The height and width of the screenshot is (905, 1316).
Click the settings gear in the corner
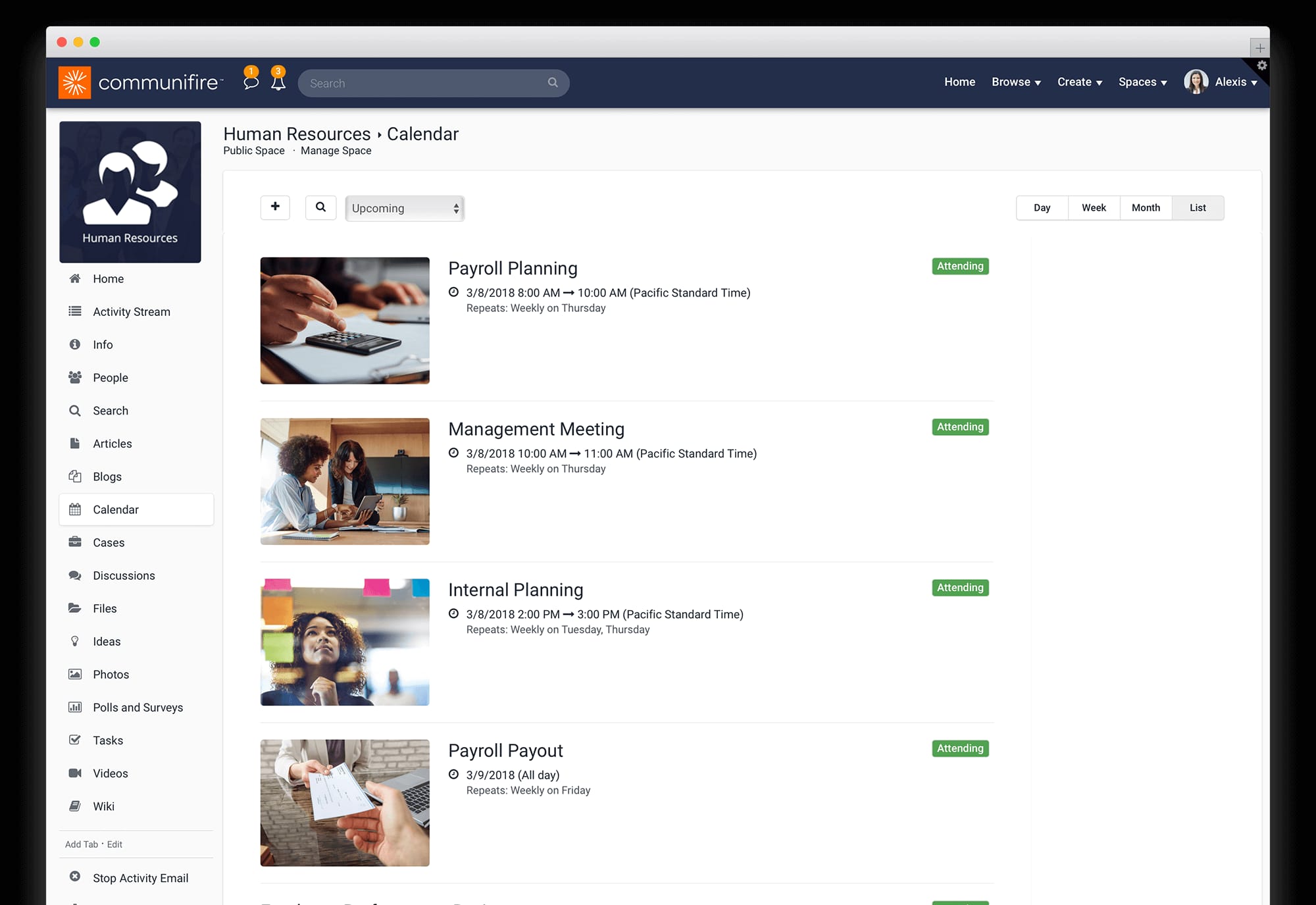pyautogui.click(x=1262, y=65)
